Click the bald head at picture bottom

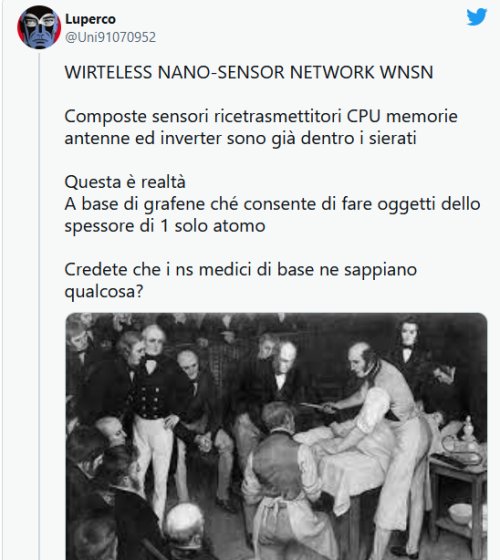point(185,520)
